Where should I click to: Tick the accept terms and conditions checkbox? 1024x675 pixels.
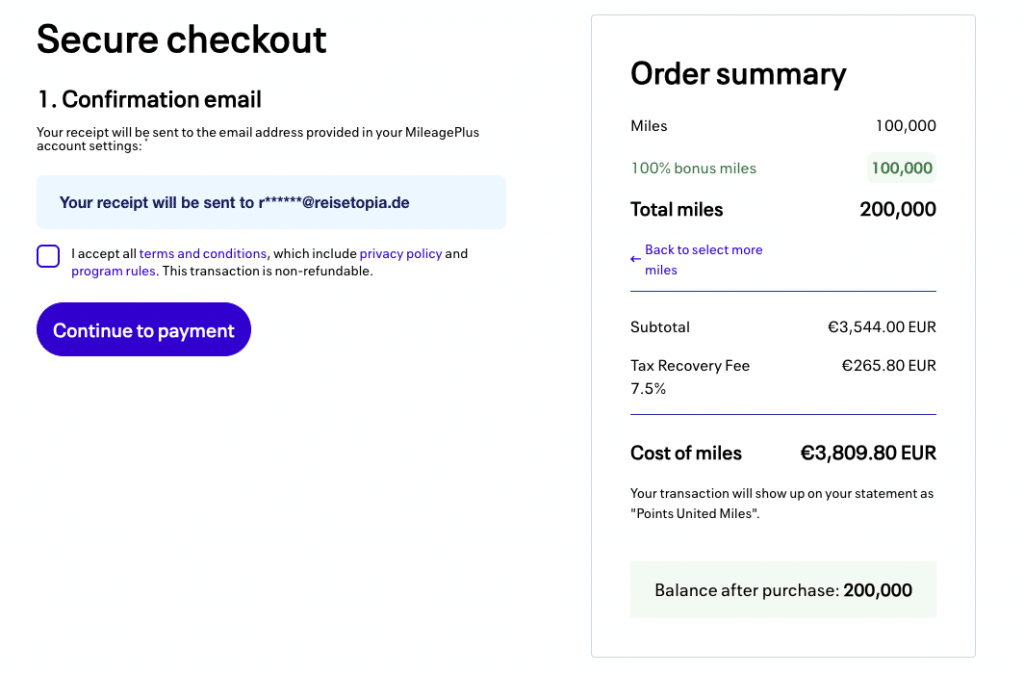48,256
